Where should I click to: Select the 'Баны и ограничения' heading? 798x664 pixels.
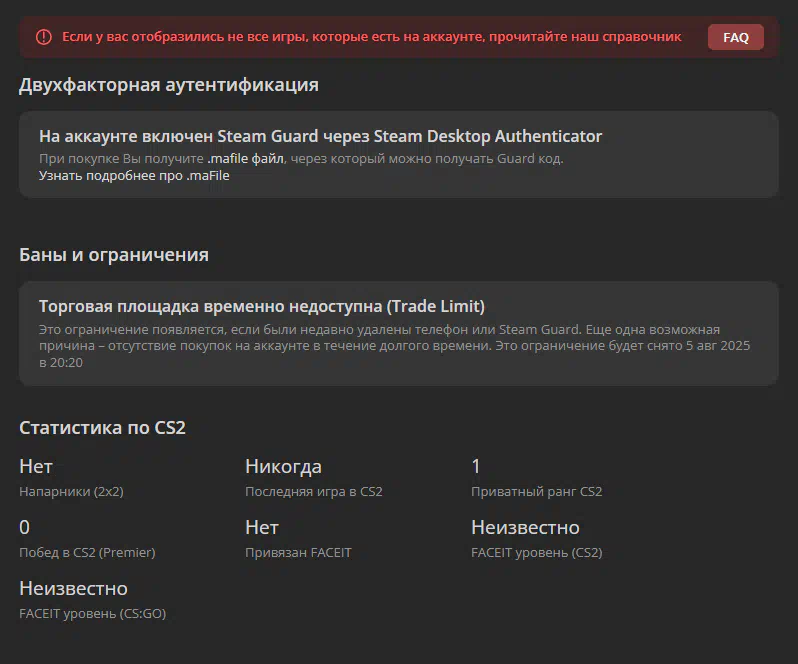[114, 254]
